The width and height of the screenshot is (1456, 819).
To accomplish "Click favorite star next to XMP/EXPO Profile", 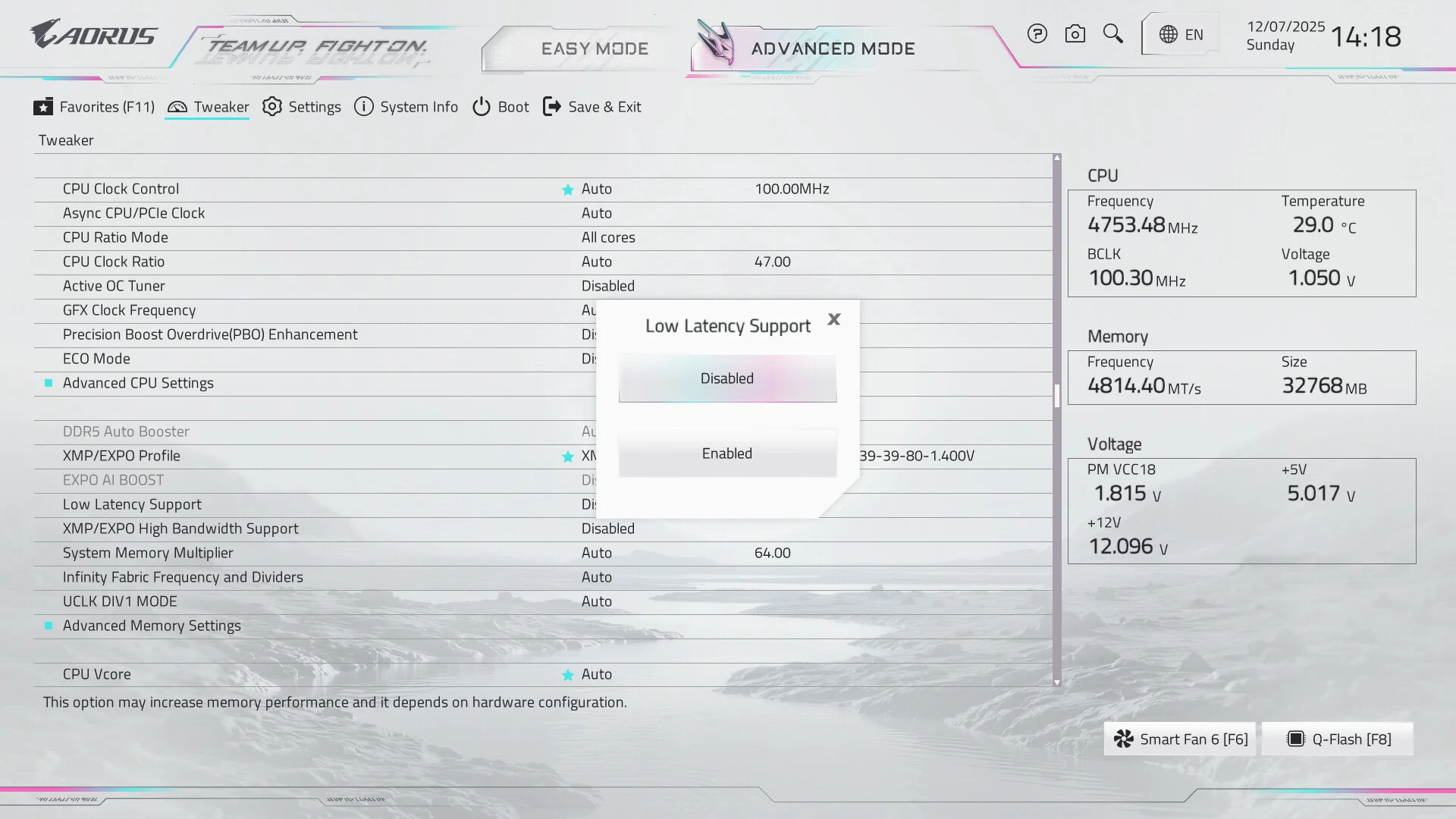I will 567,457.
